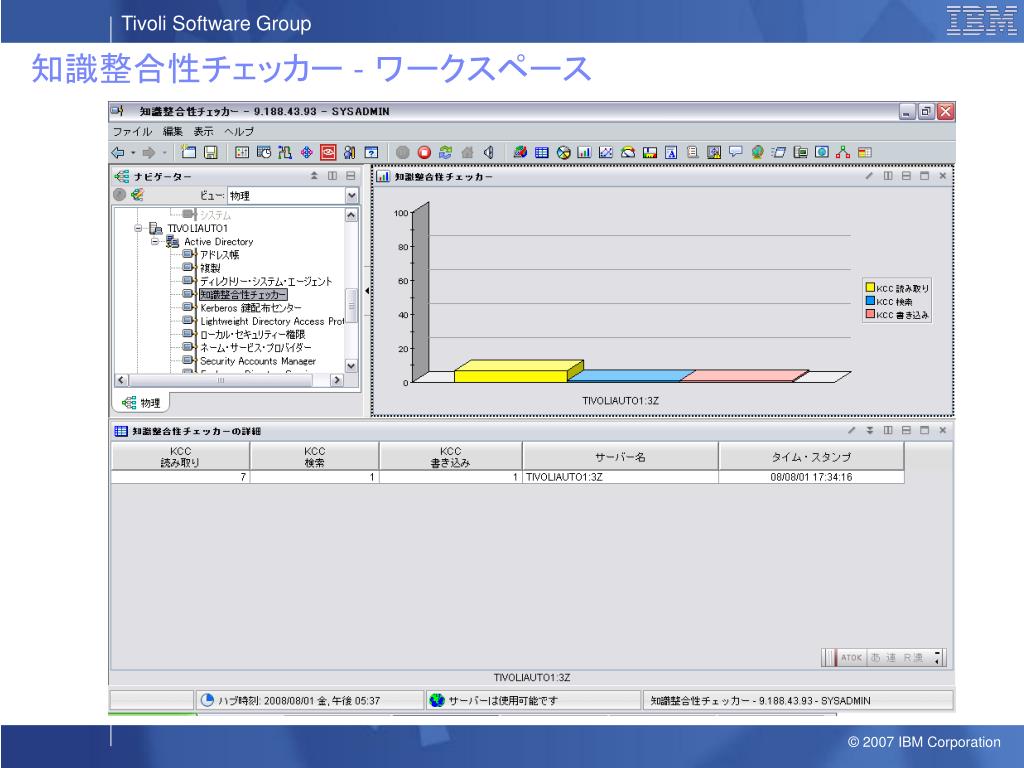The width and height of the screenshot is (1024, 768).
Task: Select the circular gauge toolbar icon
Action: [x=628, y=152]
